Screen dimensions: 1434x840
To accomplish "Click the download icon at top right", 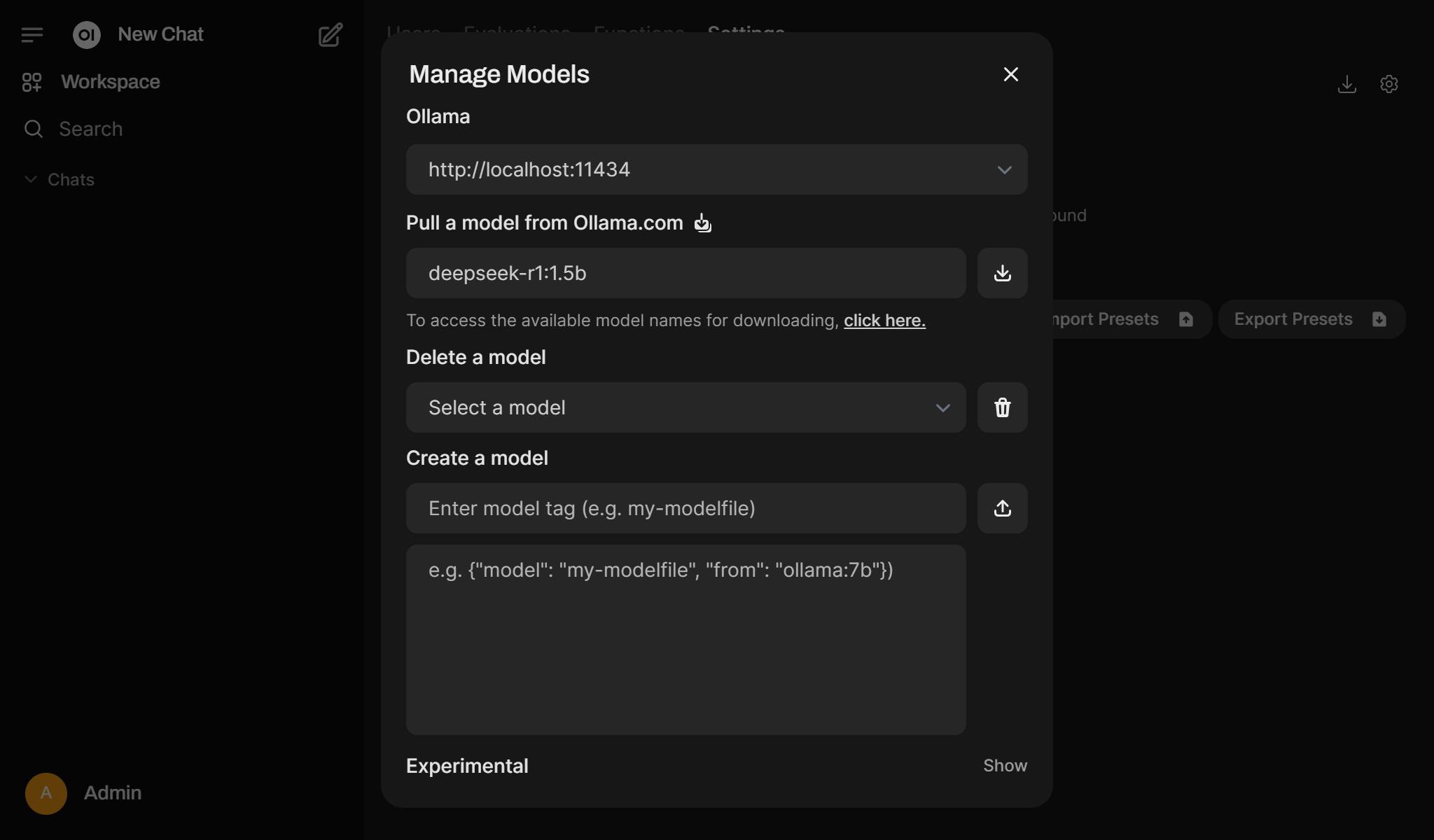I will 1346,84.
